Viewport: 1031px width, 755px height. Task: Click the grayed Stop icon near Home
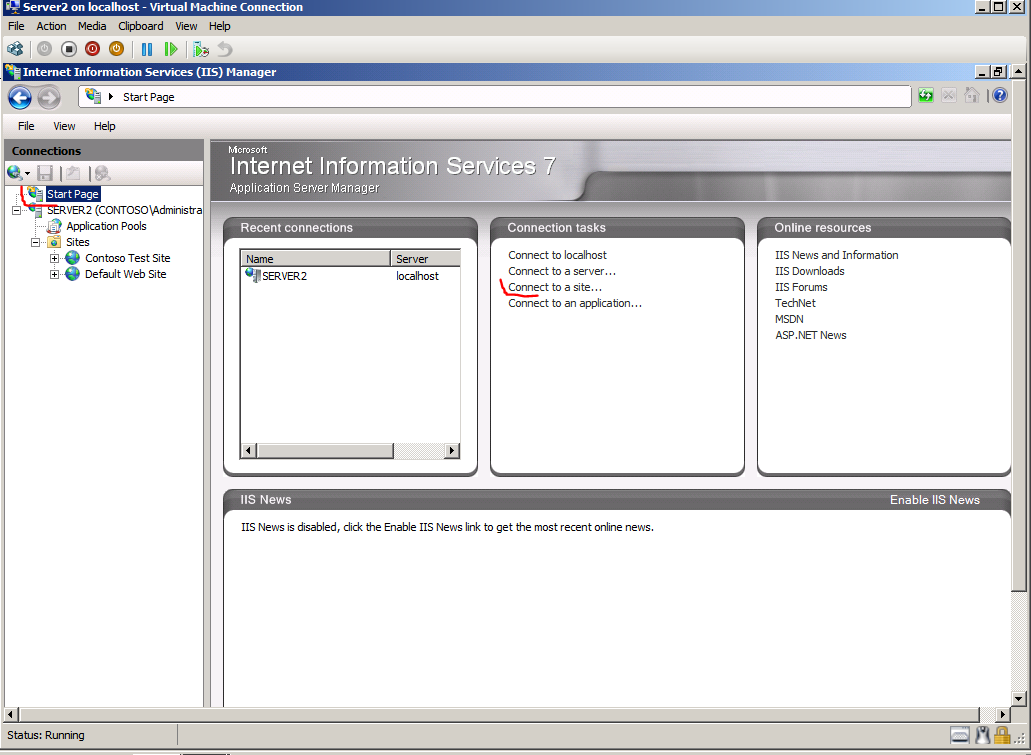coord(948,96)
